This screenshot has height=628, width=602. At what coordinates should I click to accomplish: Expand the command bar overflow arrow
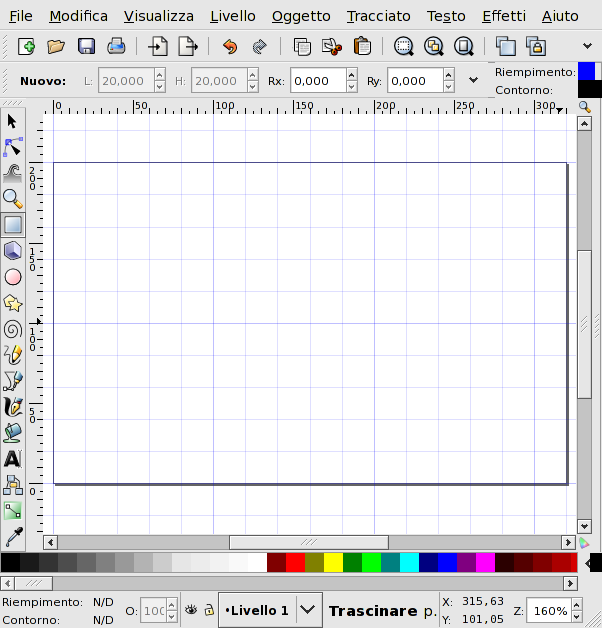point(588,46)
